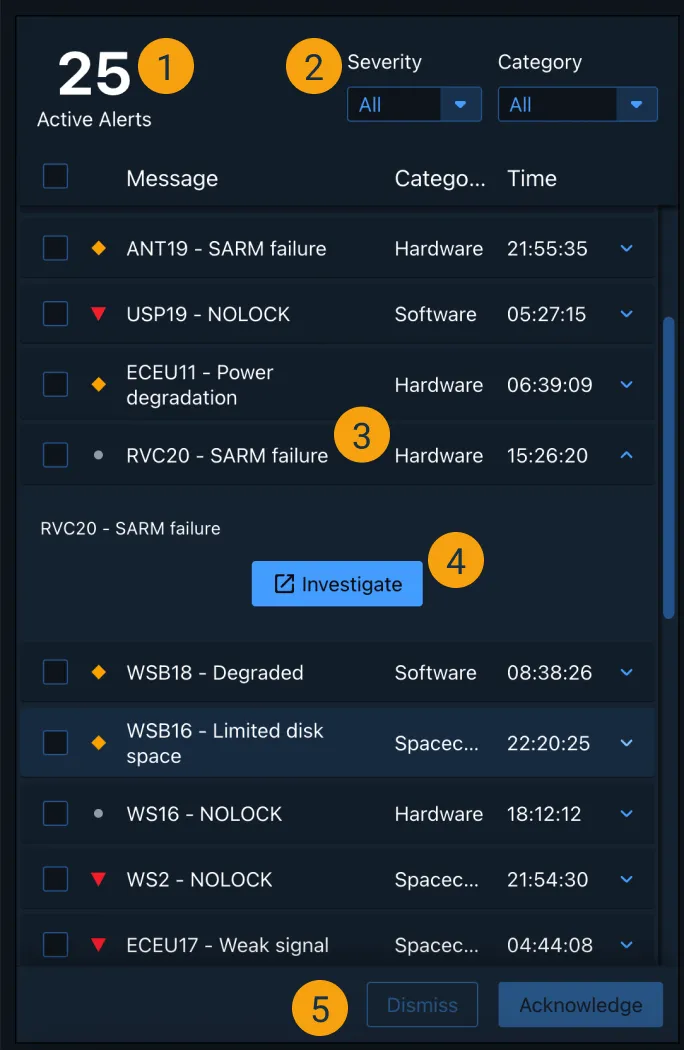684x1050 pixels.
Task: Click the 'ECEU11 - Power degradation' message text
Action: 200,384
